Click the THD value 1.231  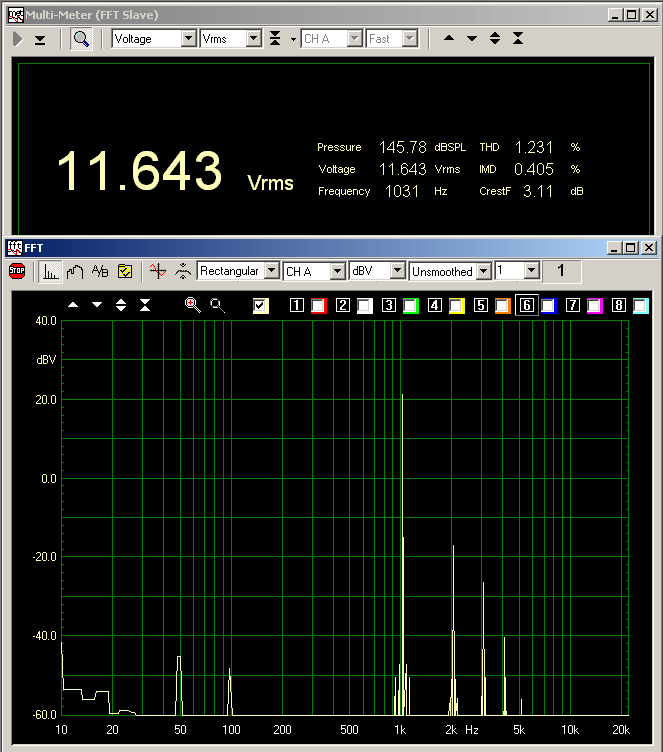click(534, 147)
